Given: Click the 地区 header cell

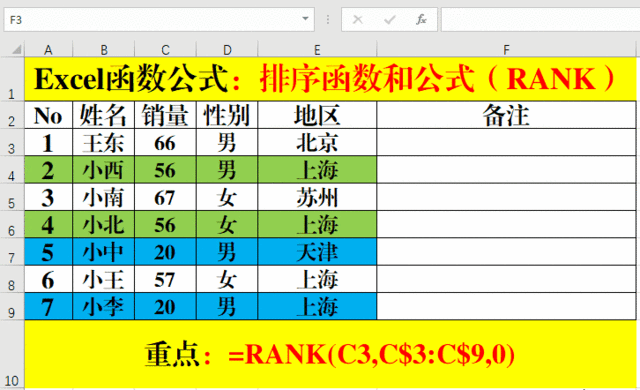Looking at the screenshot, I should pos(317,115).
